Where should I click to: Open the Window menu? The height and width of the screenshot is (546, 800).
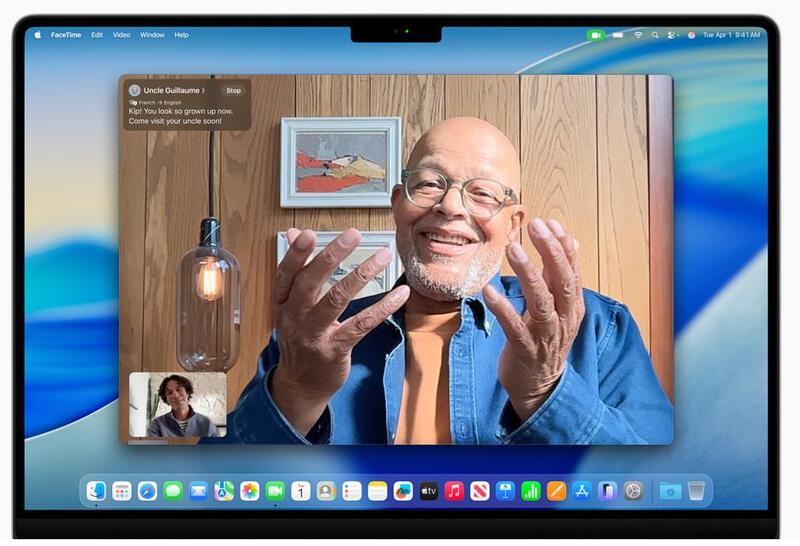tap(152, 35)
